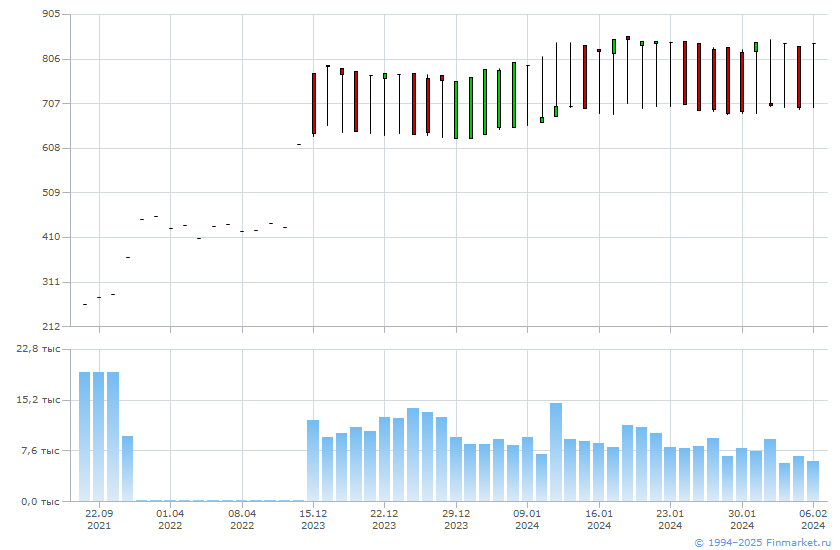The height and width of the screenshot is (550, 840).
Task: Click the volume bar above 22.09 2021
Action: pyautogui.click(x=99, y=436)
